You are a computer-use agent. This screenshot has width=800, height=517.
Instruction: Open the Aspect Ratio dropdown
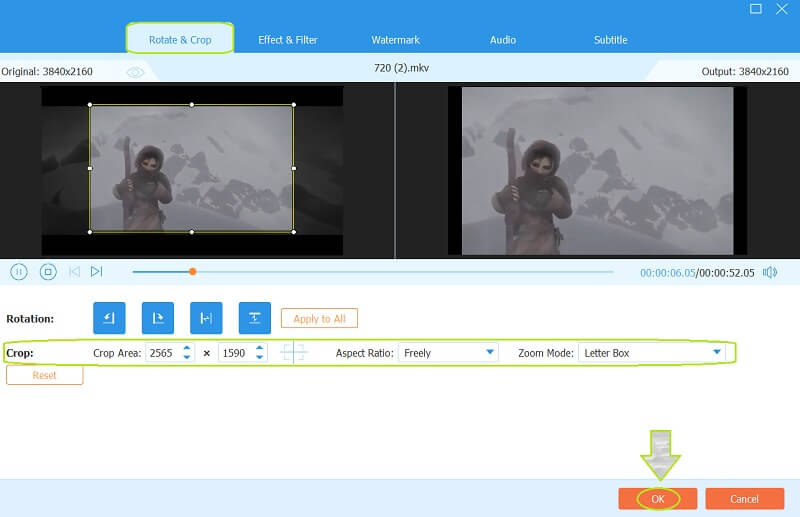[x=448, y=353]
